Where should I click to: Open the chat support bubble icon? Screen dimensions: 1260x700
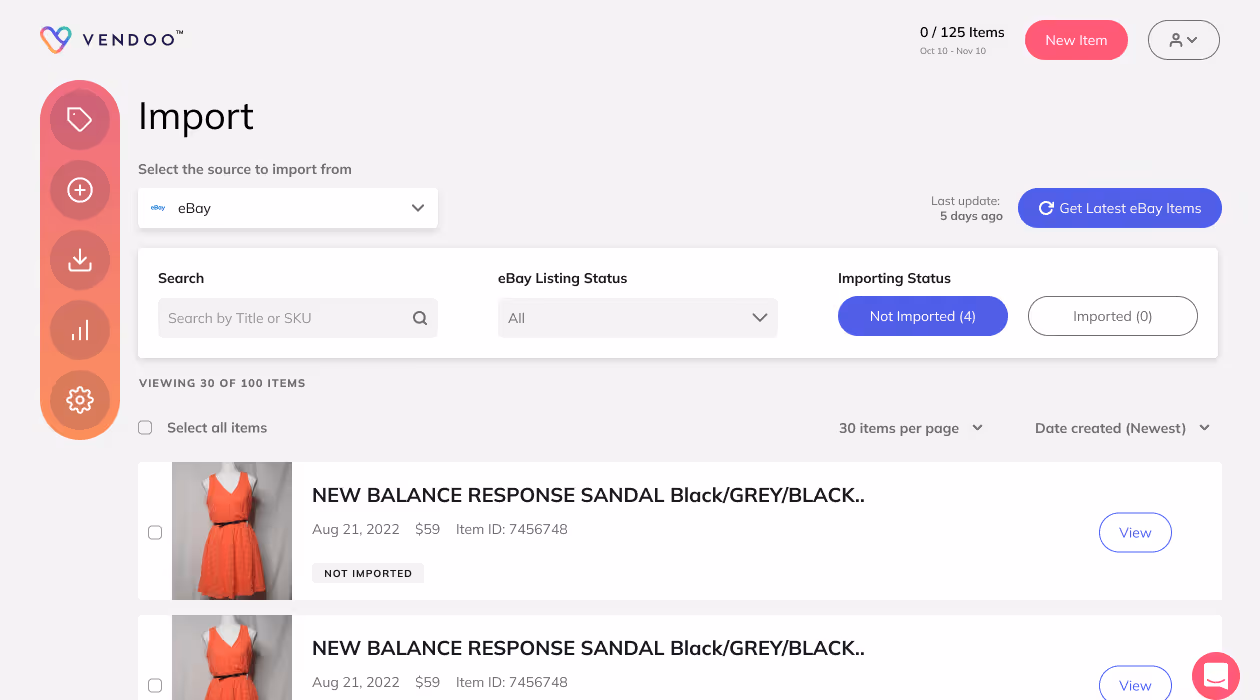click(1216, 676)
